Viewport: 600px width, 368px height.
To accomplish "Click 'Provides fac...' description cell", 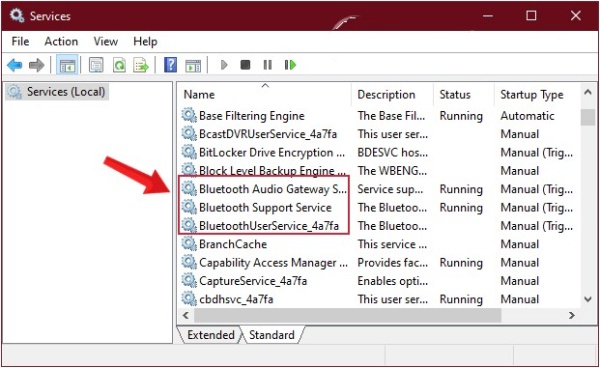I will click(x=393, y=262).
